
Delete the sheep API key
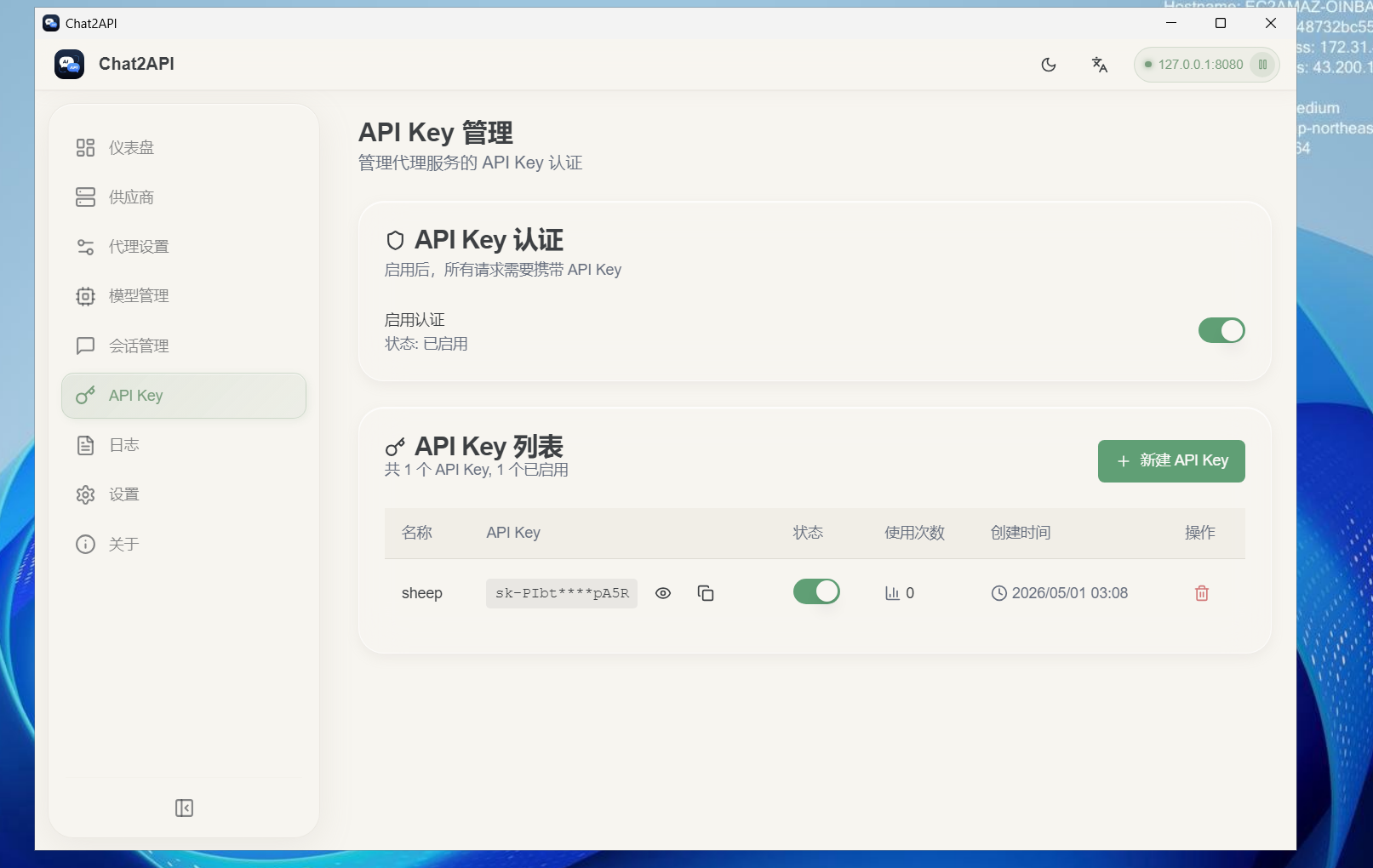pos(1202,593)
